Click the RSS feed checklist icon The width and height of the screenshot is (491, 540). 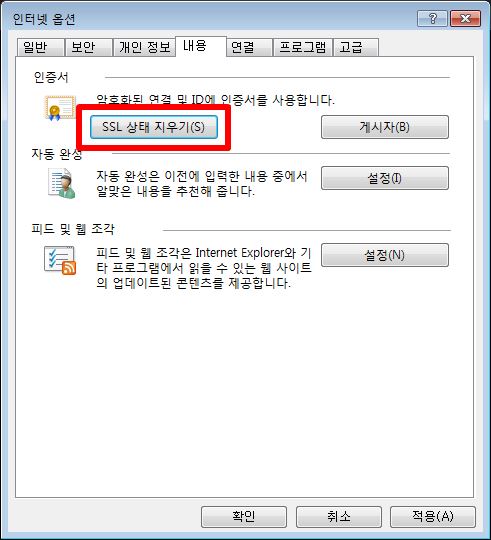[60, 261]
